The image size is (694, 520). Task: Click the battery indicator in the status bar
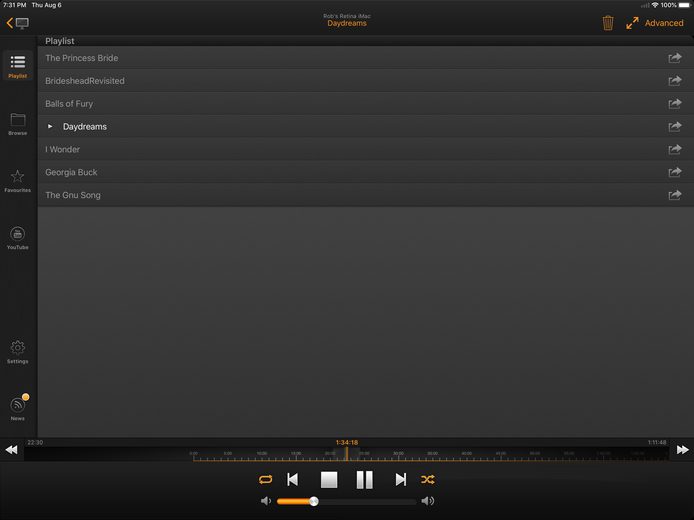point(684,5)
